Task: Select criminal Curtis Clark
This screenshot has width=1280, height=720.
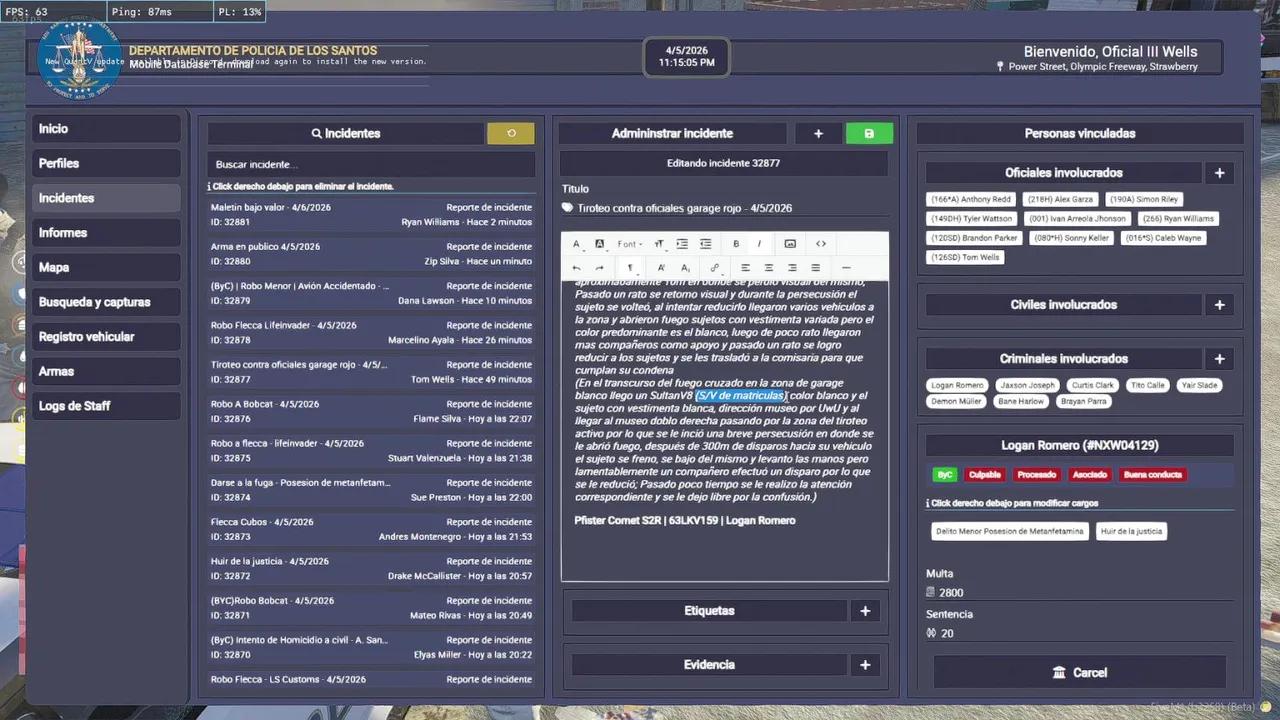Action: point(1092,385)
